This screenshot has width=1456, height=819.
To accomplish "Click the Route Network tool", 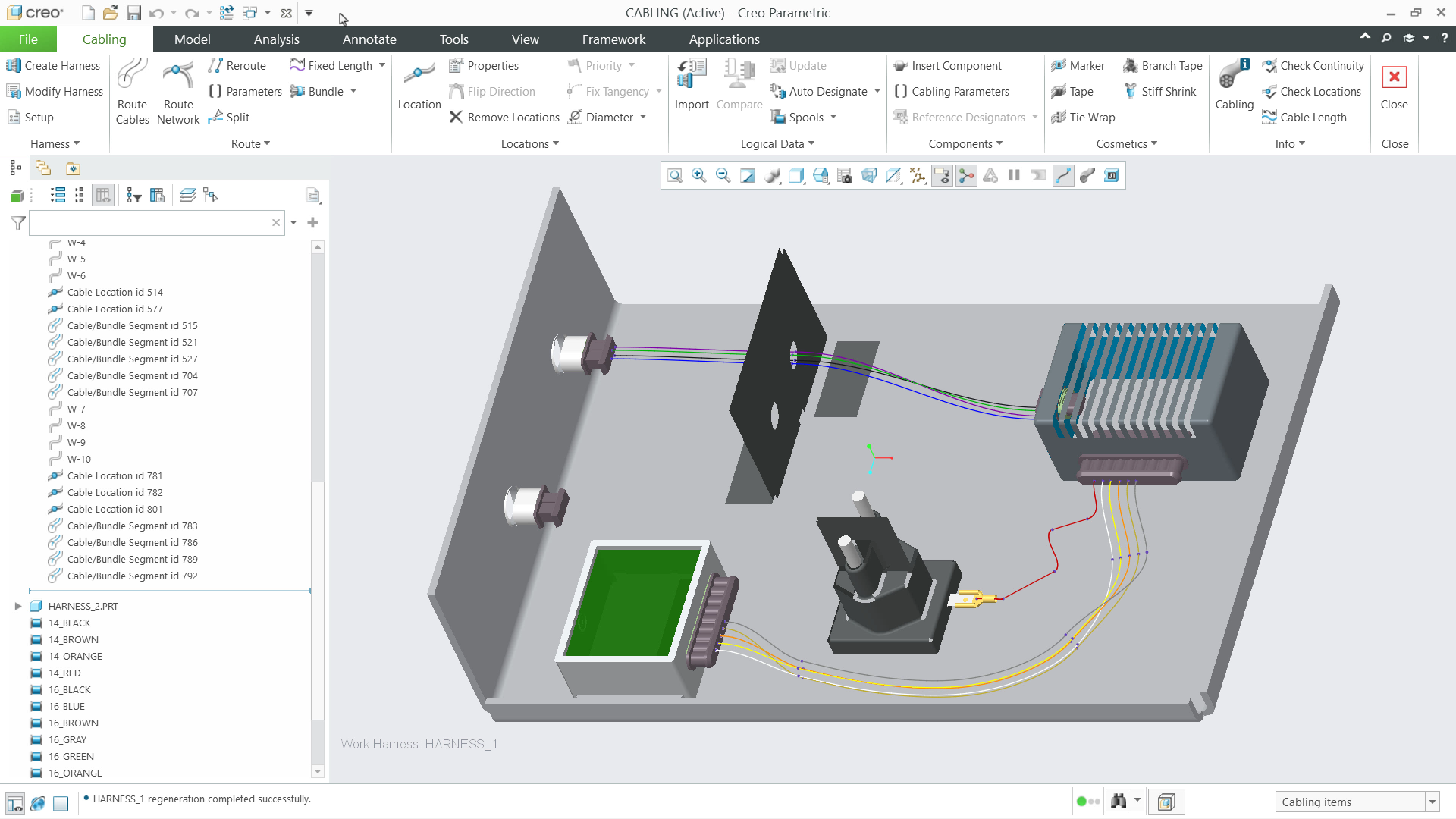I will point(178,92).
